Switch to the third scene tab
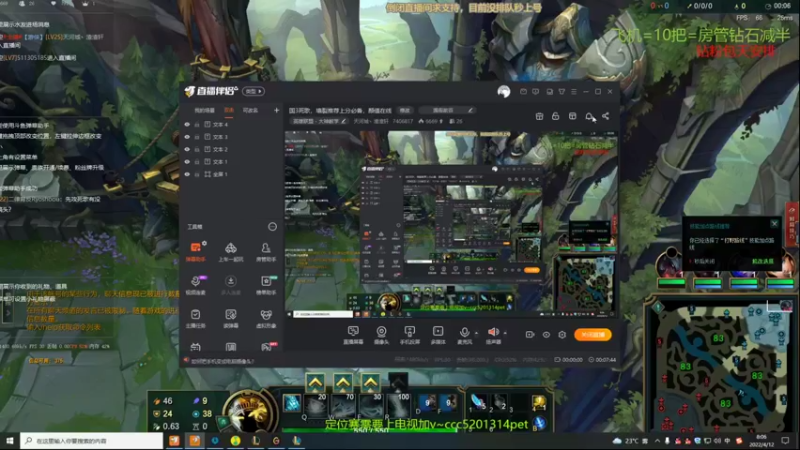Image resolution: width=800 pixels, height=450 pixels. [x=250, y=110]
